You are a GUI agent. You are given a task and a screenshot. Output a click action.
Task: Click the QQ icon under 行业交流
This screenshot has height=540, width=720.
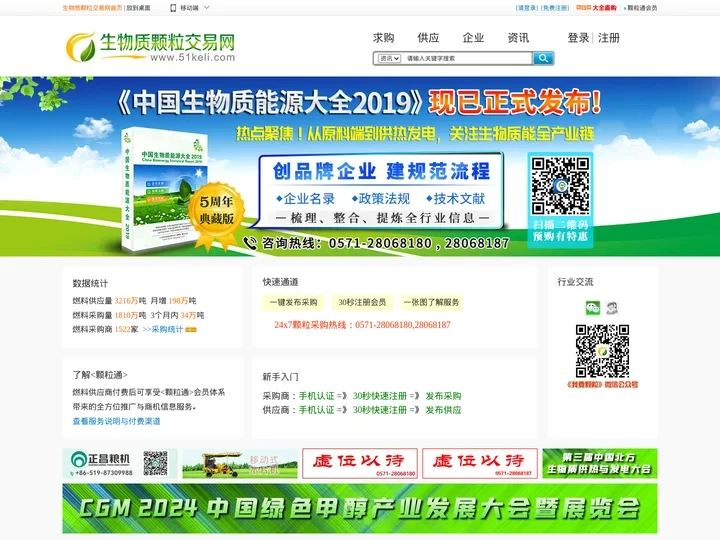[612, 308]
